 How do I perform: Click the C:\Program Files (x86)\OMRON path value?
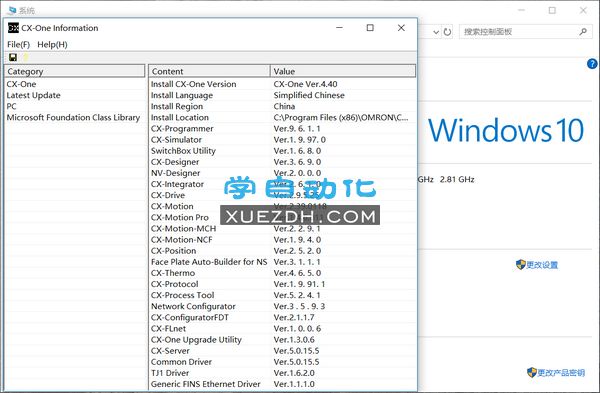(341, 117)
